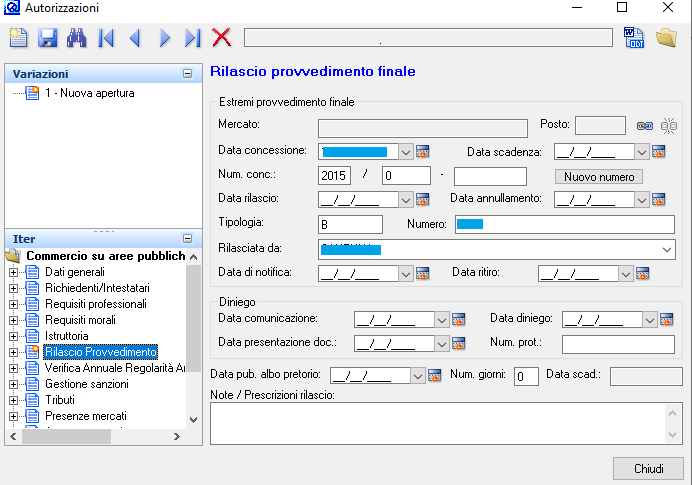
Task: Click the New document toolbar icon
Action: coord(18,38)
